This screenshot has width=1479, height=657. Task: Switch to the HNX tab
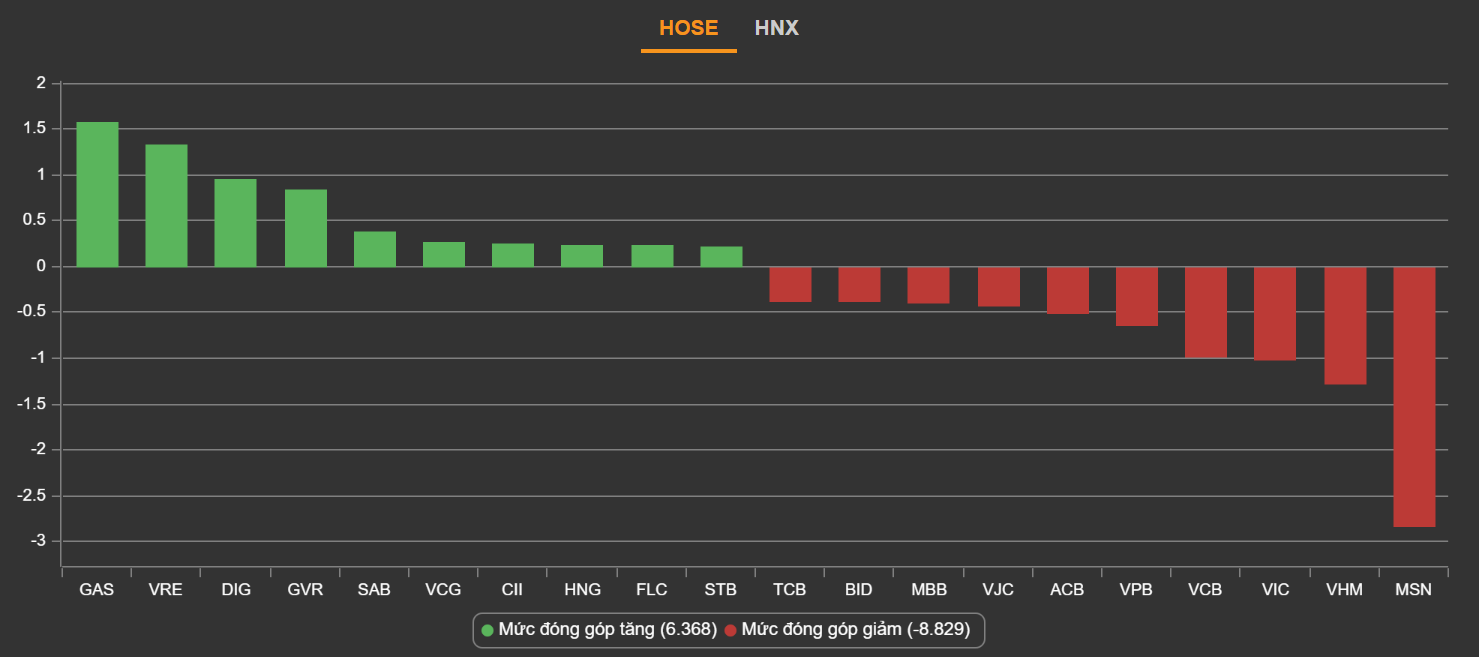point(776,28)
